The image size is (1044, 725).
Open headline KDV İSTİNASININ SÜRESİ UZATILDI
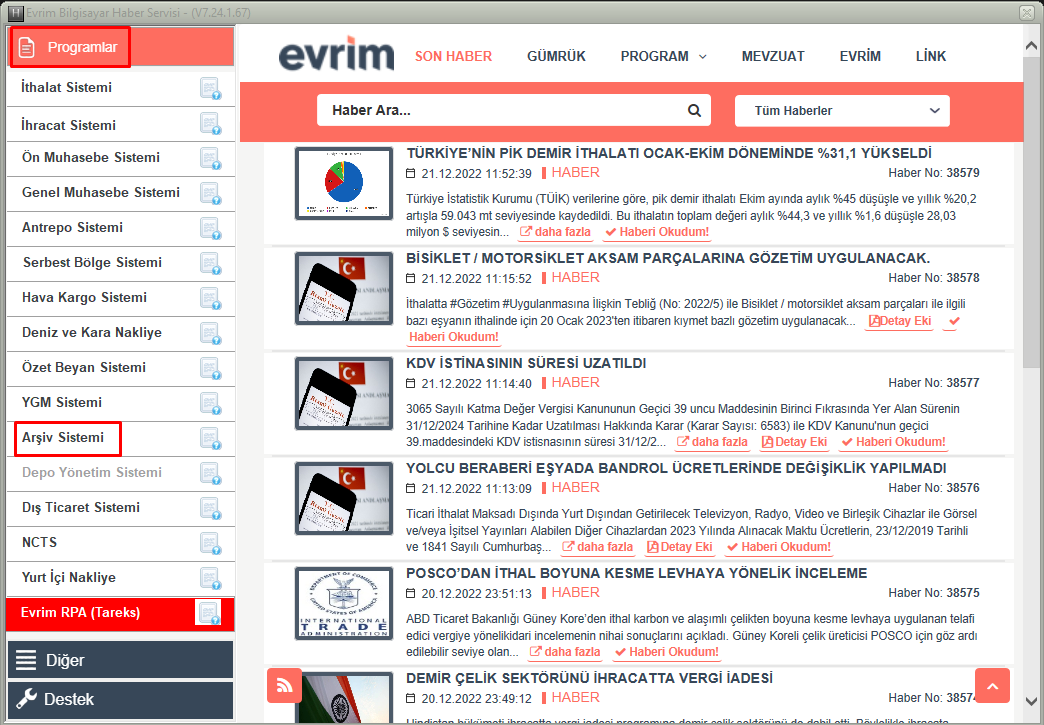coord(526,363)
